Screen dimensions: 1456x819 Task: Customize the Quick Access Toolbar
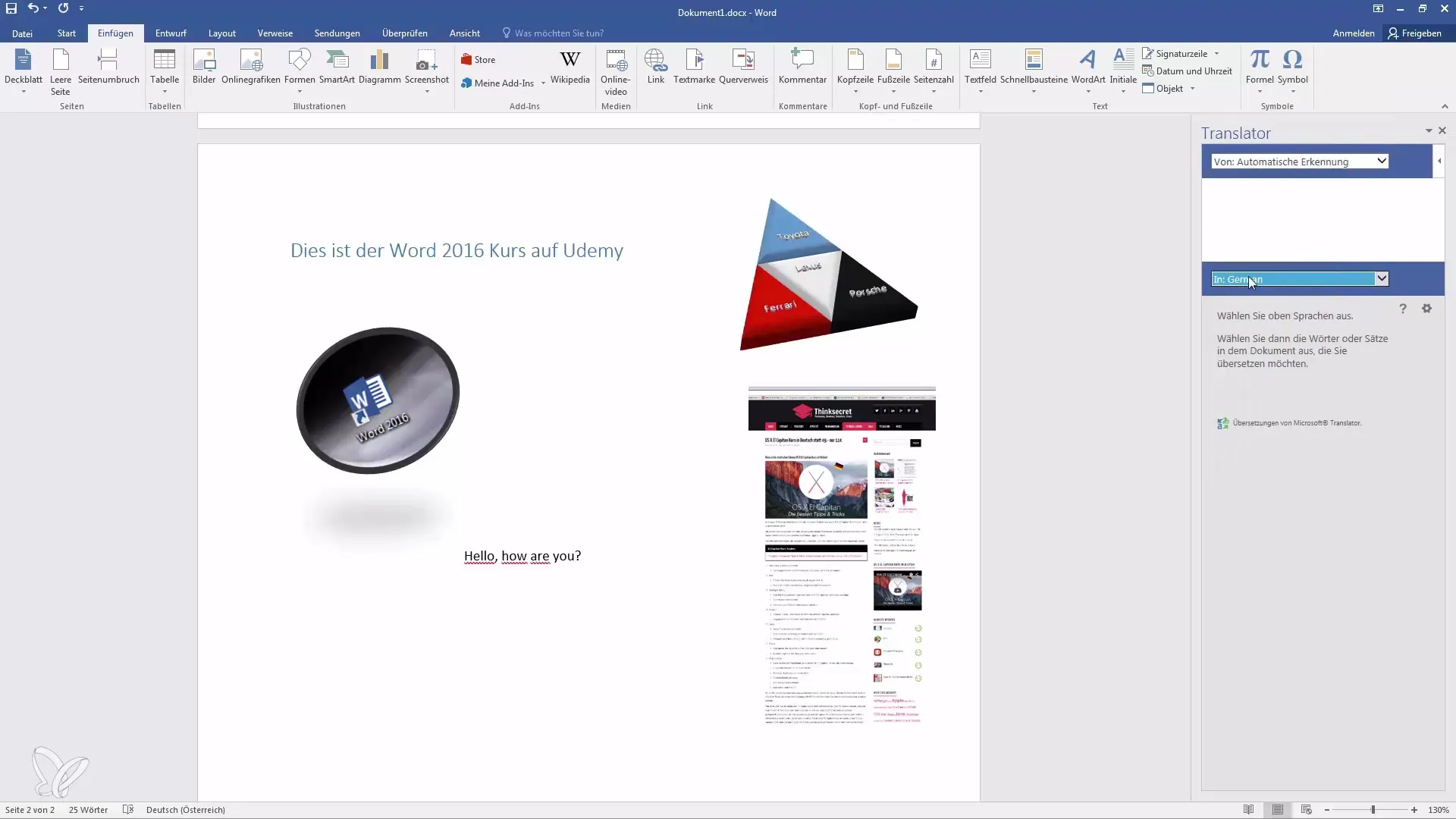click(81, 8)
